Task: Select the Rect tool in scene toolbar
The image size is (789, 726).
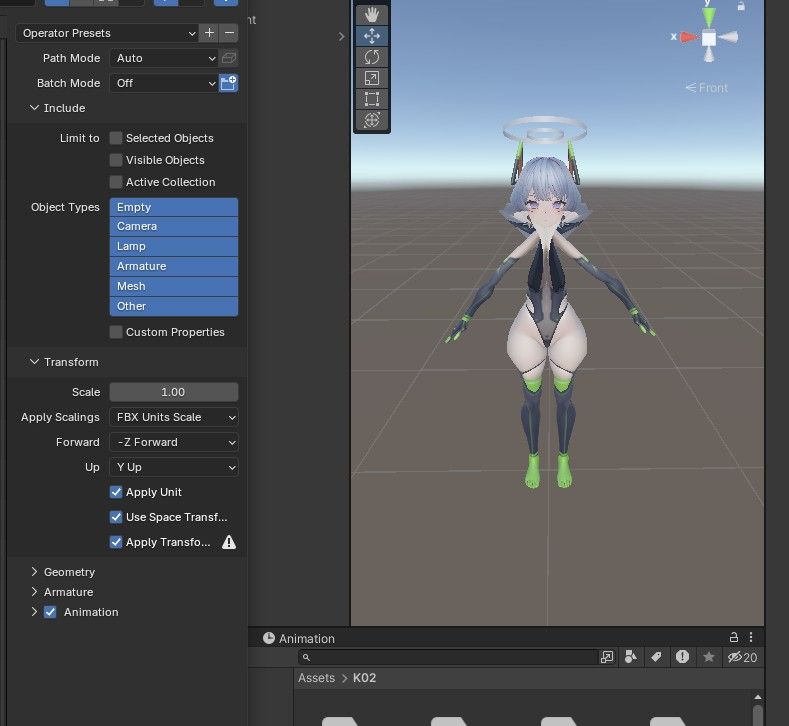Action: click(x=372, y=99)
